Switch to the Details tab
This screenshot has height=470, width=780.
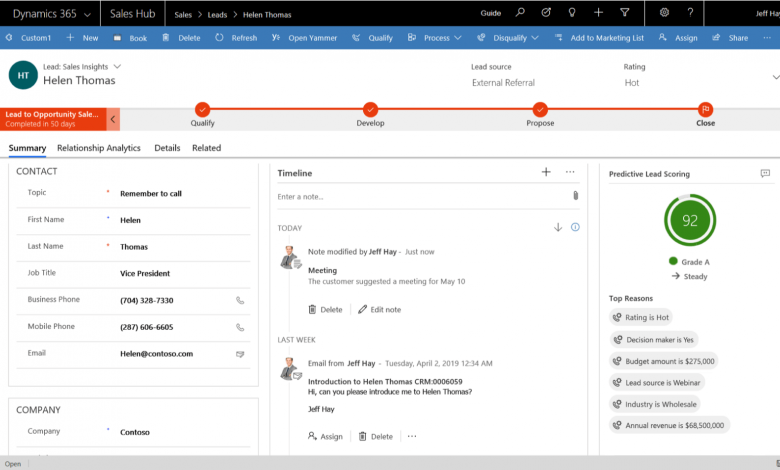pyautogui.click(x=167, y=148)
